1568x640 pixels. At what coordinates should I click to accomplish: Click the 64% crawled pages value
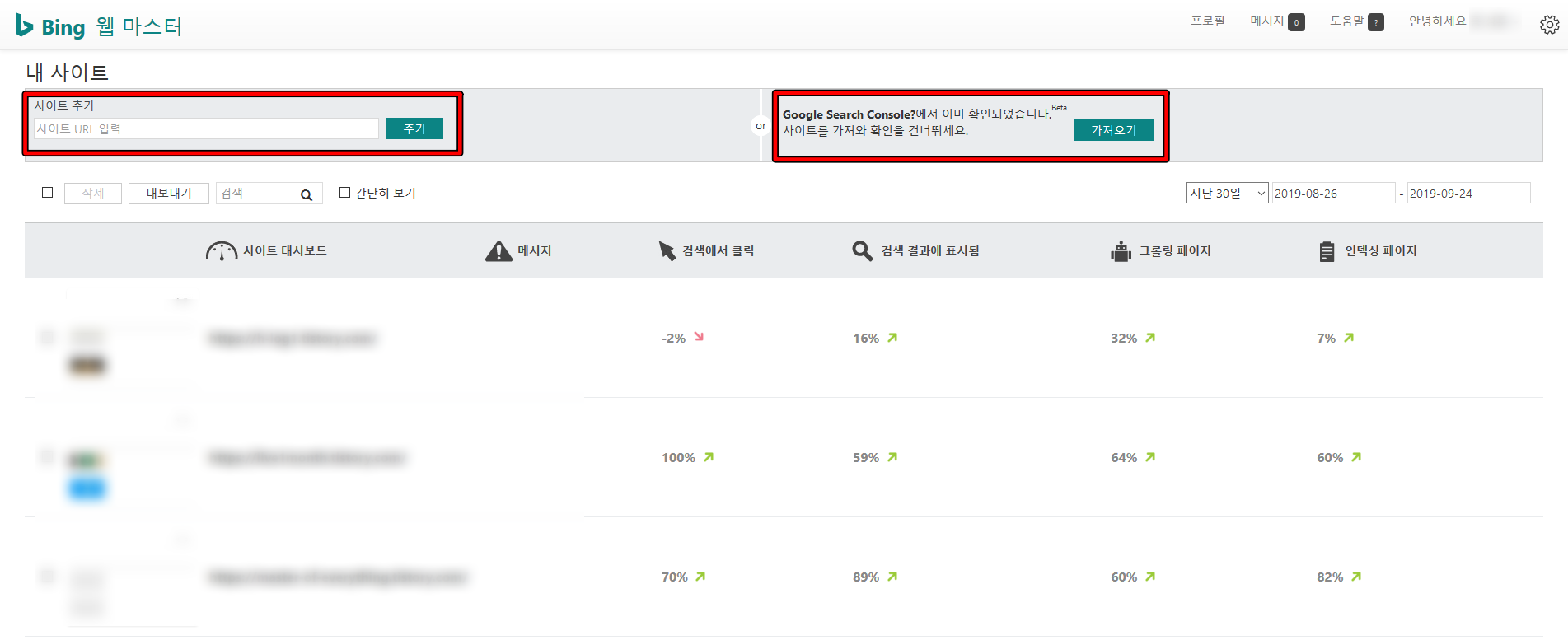(x=1124, y=457)
